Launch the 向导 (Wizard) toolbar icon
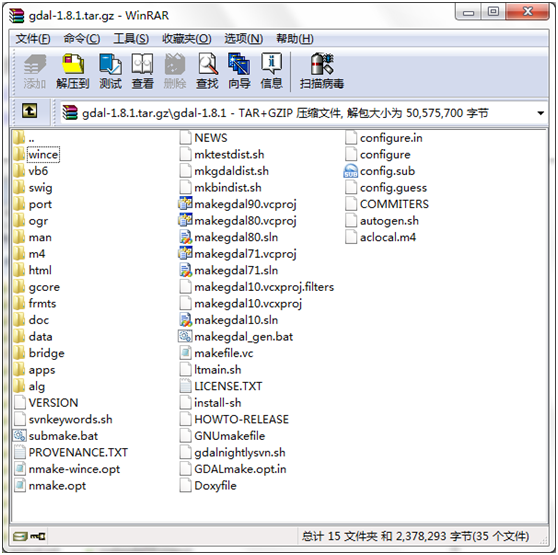This screenshot has height=555, width=558. point(239,71)
